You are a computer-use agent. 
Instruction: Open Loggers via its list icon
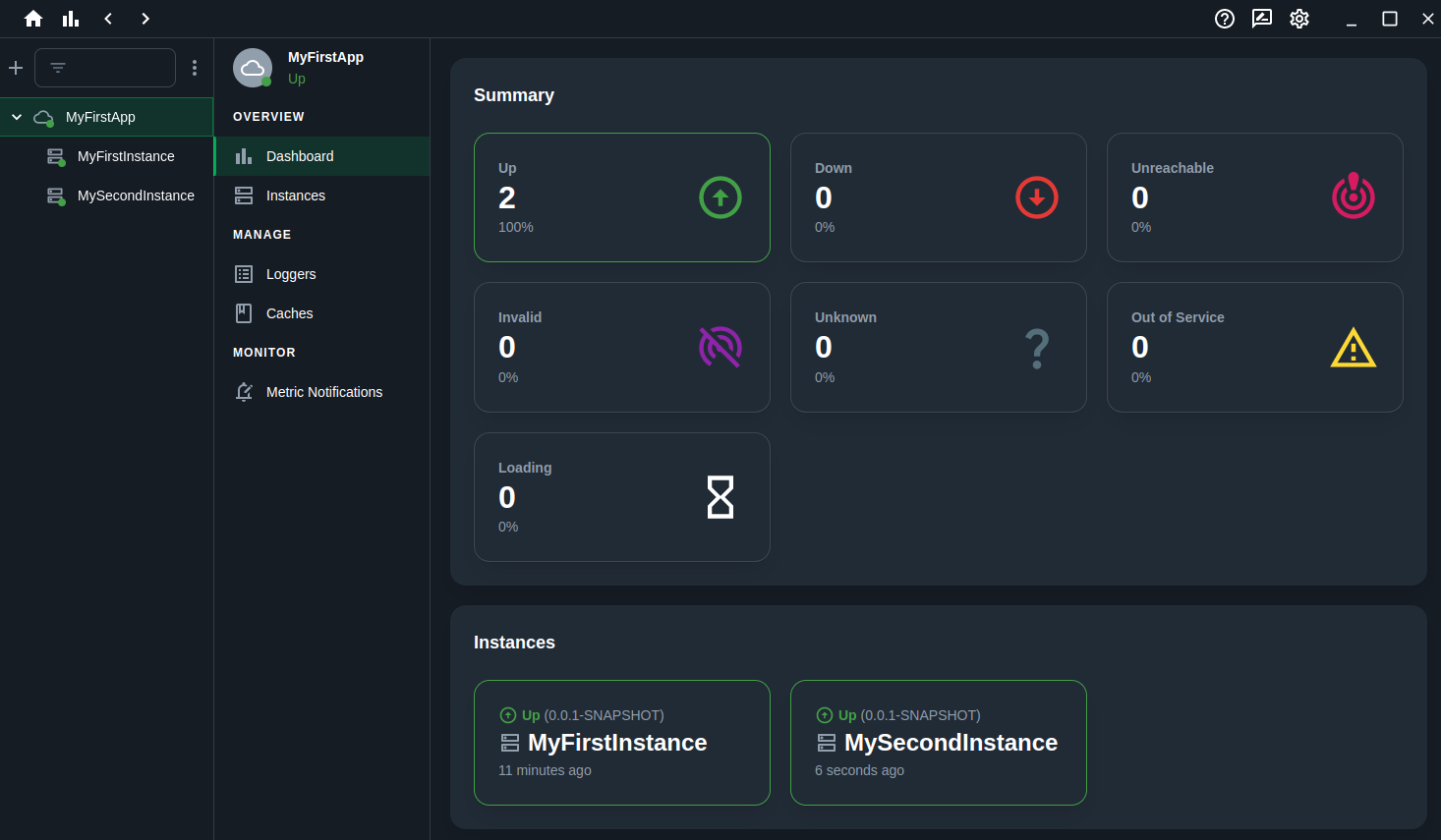(x=242, y=273)
